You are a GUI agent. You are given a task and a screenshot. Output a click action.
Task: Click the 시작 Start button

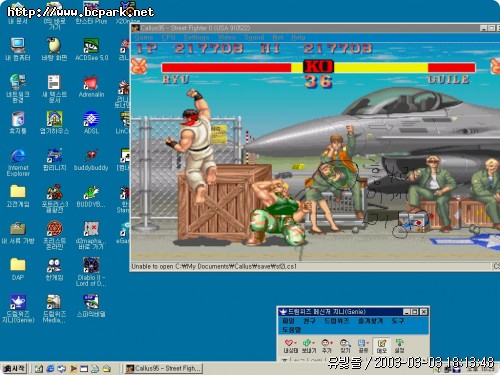point(14,368)
